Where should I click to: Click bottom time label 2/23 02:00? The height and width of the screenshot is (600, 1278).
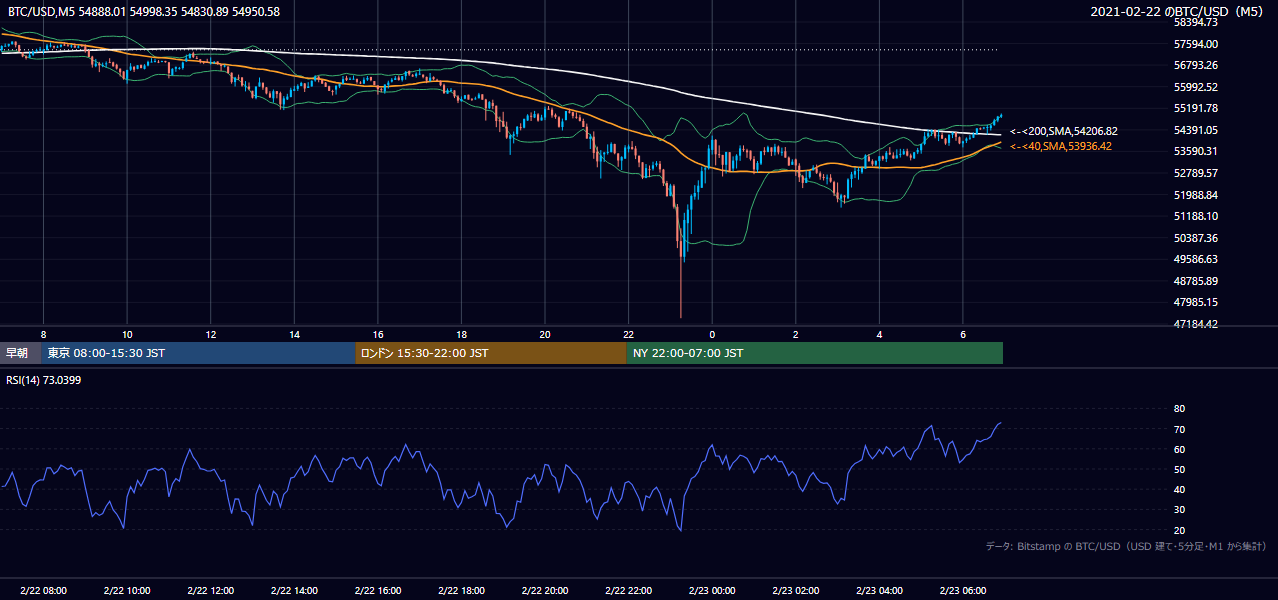pos(796,590)
